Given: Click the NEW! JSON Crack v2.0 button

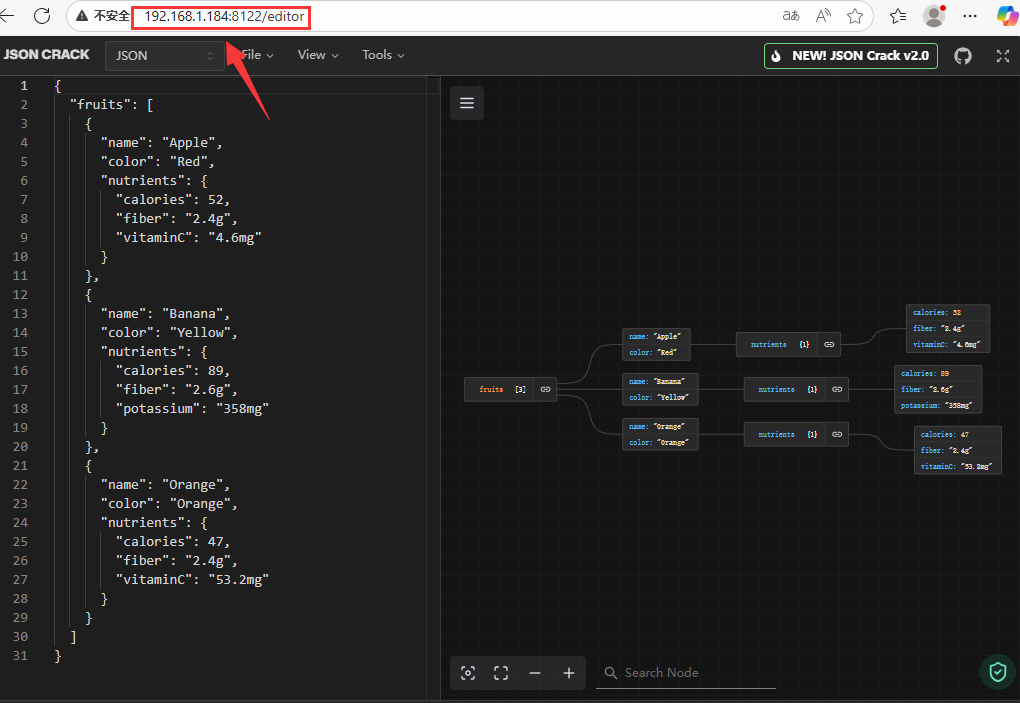Looking at the screenshot, I should (851, 56).
